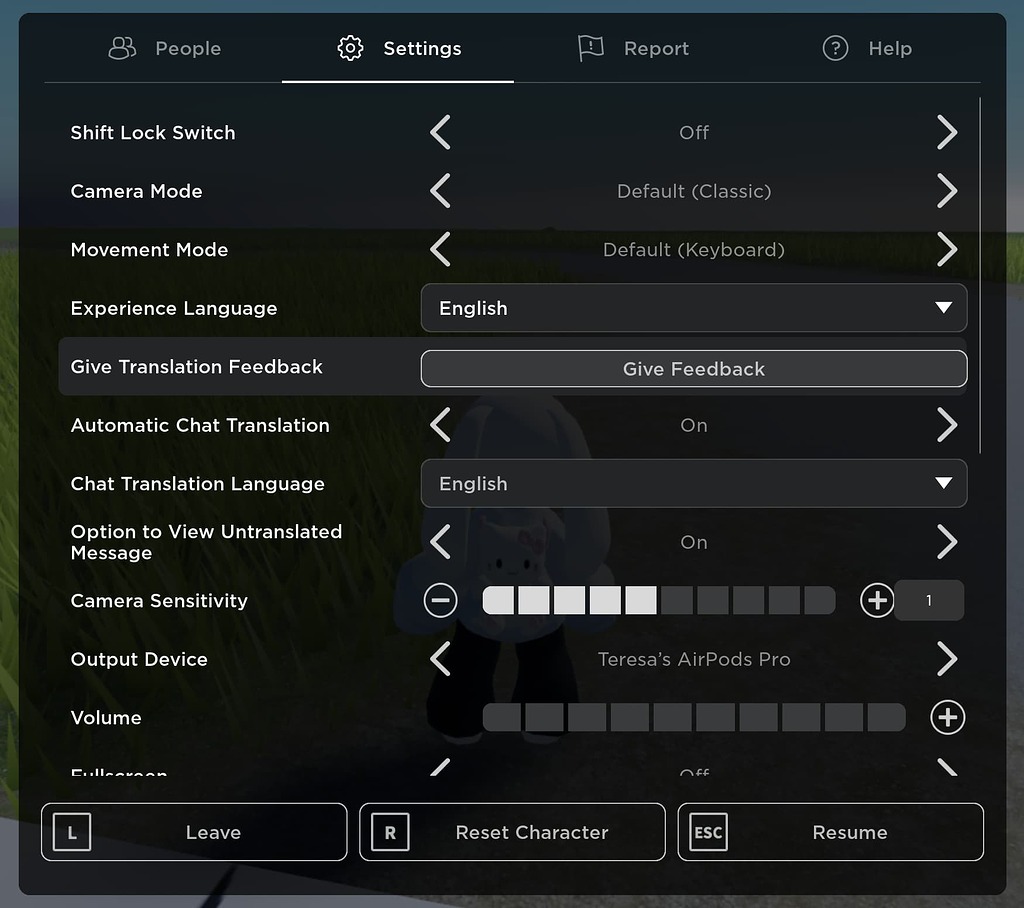Toggle Shift Lock Switch on
The height and width of the screenshot is (908, 1024).
(947, 132)
